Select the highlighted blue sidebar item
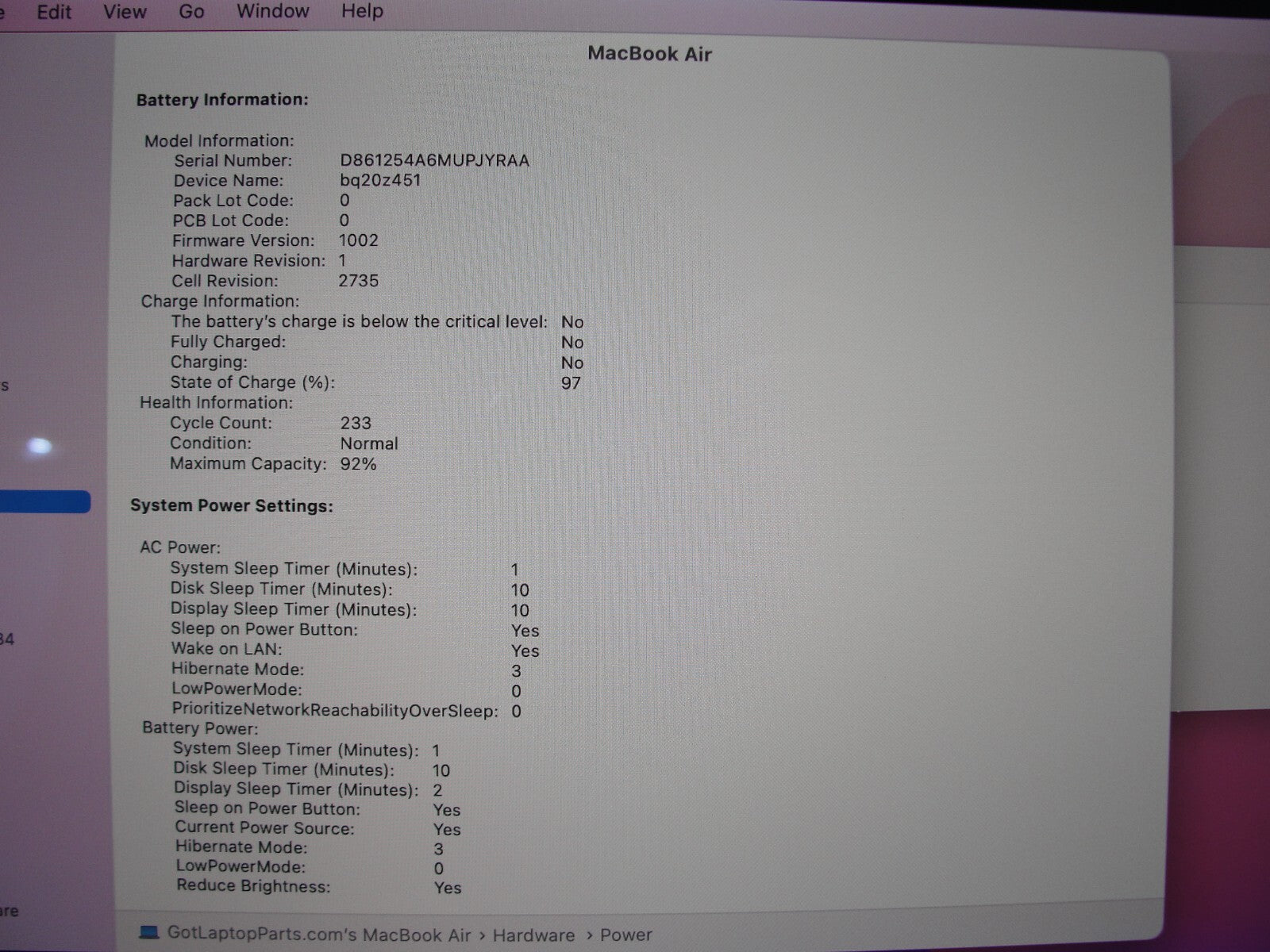 pos(44,501)
